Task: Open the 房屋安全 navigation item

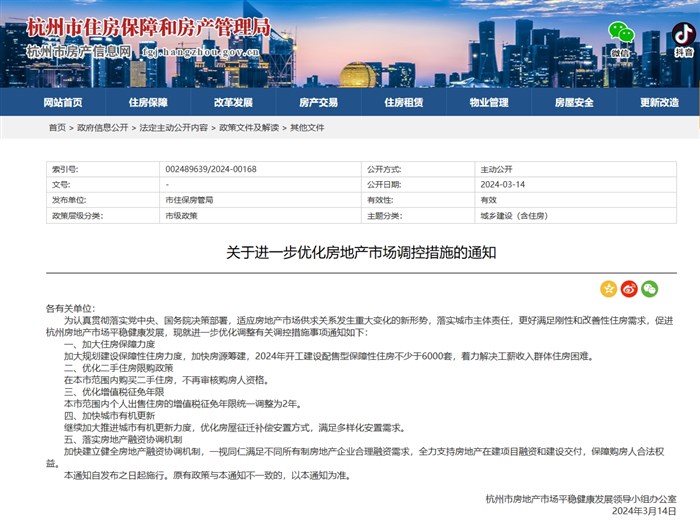Action: [x=575, y=102]
